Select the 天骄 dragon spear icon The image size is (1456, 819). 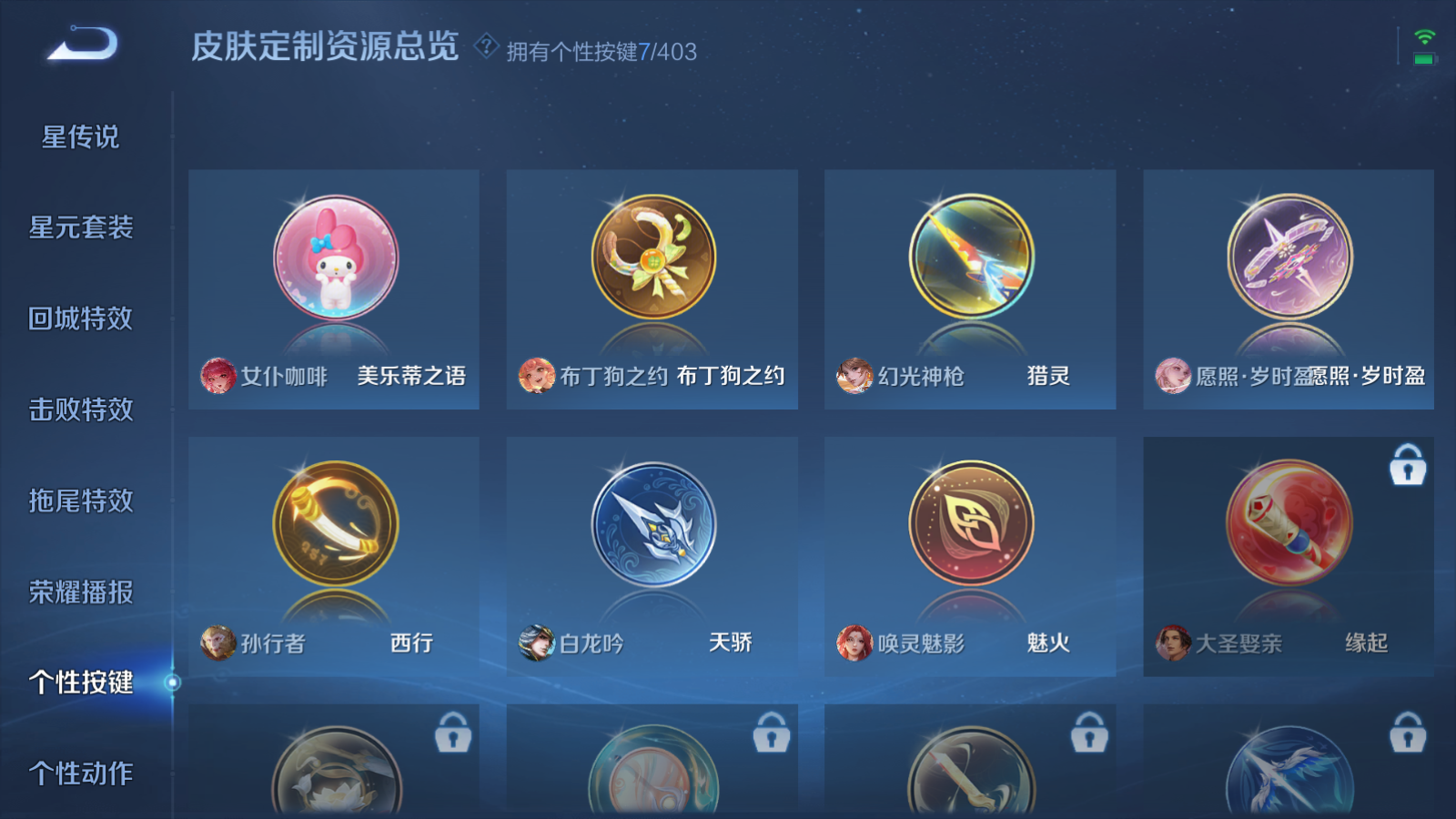pos(653,525)
